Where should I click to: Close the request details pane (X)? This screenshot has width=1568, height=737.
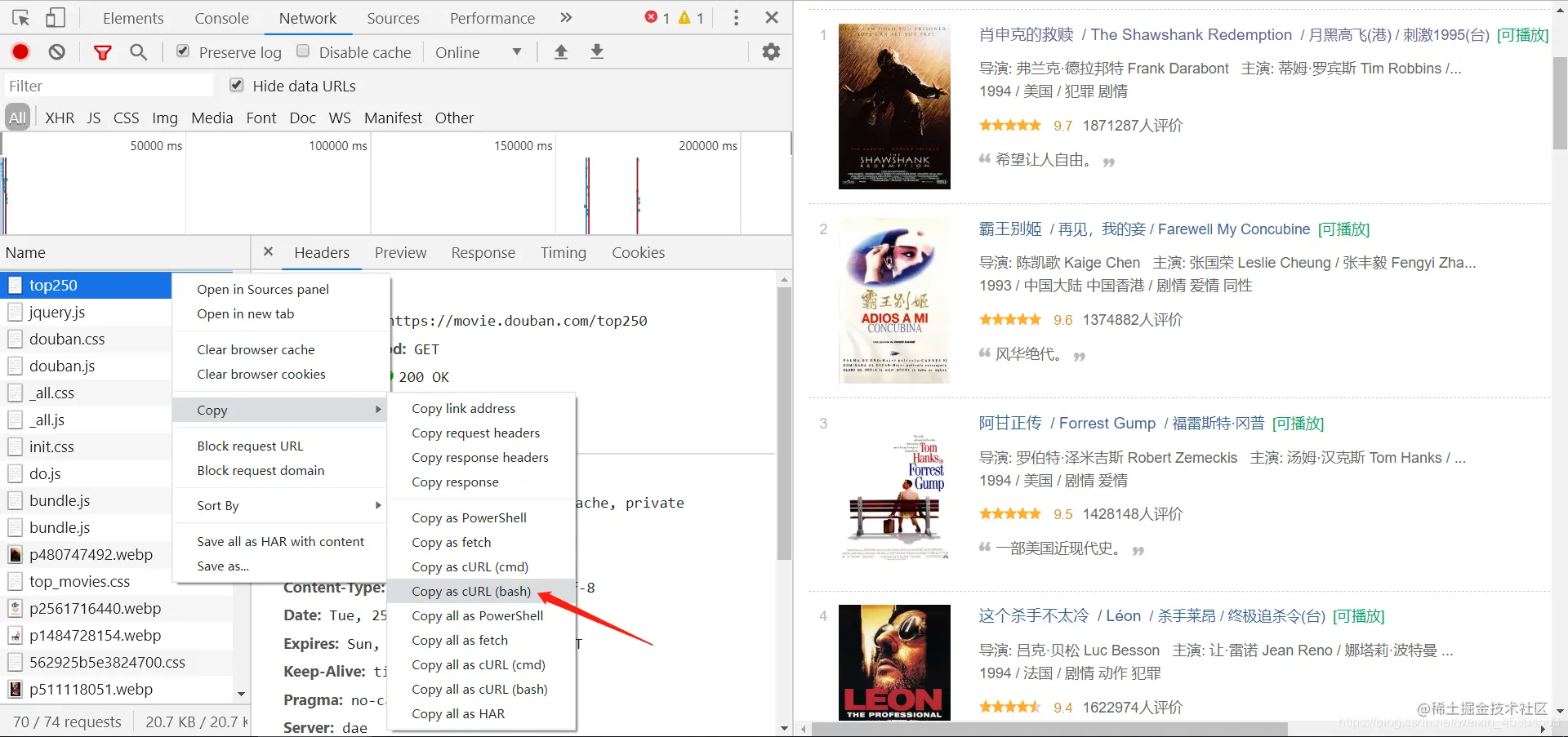point(268,252)
